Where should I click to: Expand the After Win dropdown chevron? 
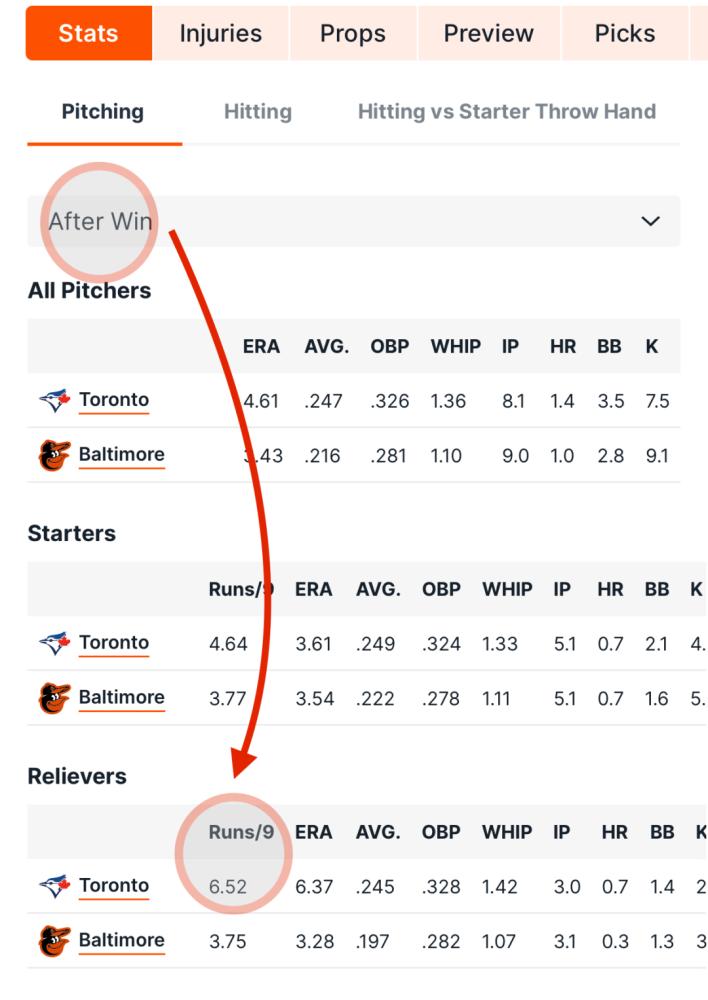pos(650,221)
